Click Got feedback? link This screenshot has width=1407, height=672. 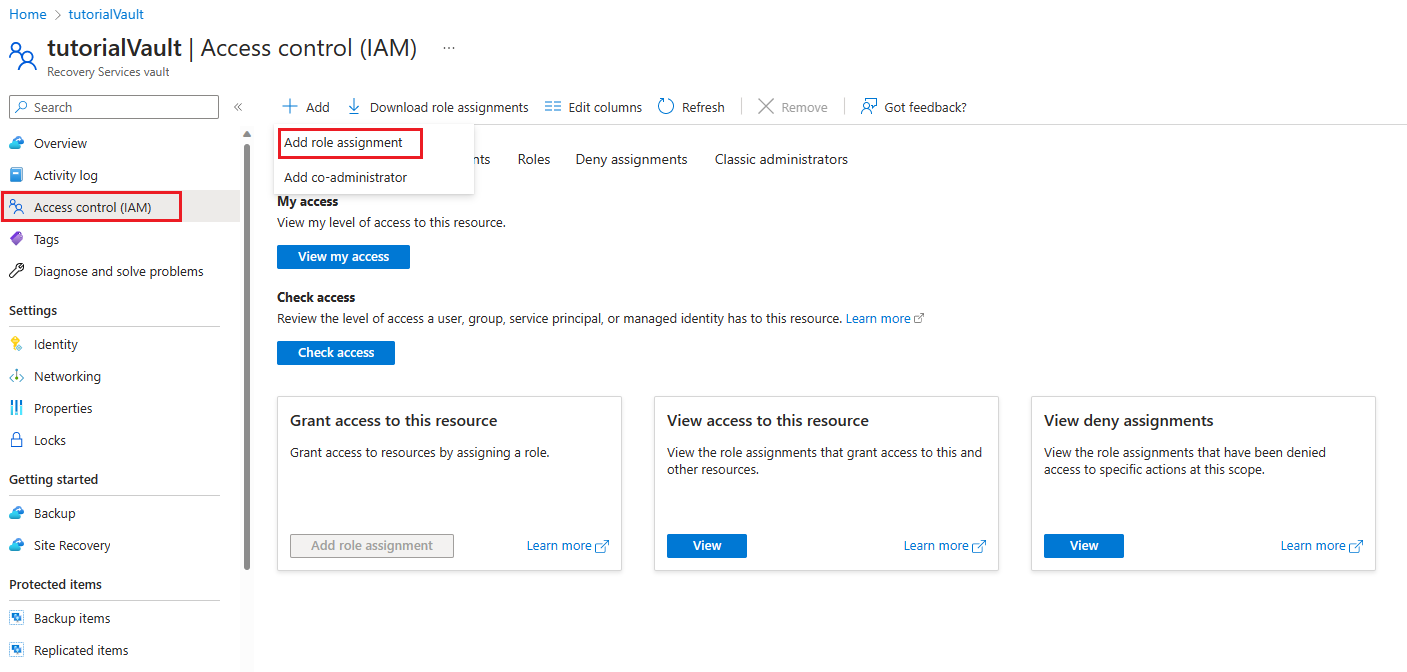click(x=925, y=107)
